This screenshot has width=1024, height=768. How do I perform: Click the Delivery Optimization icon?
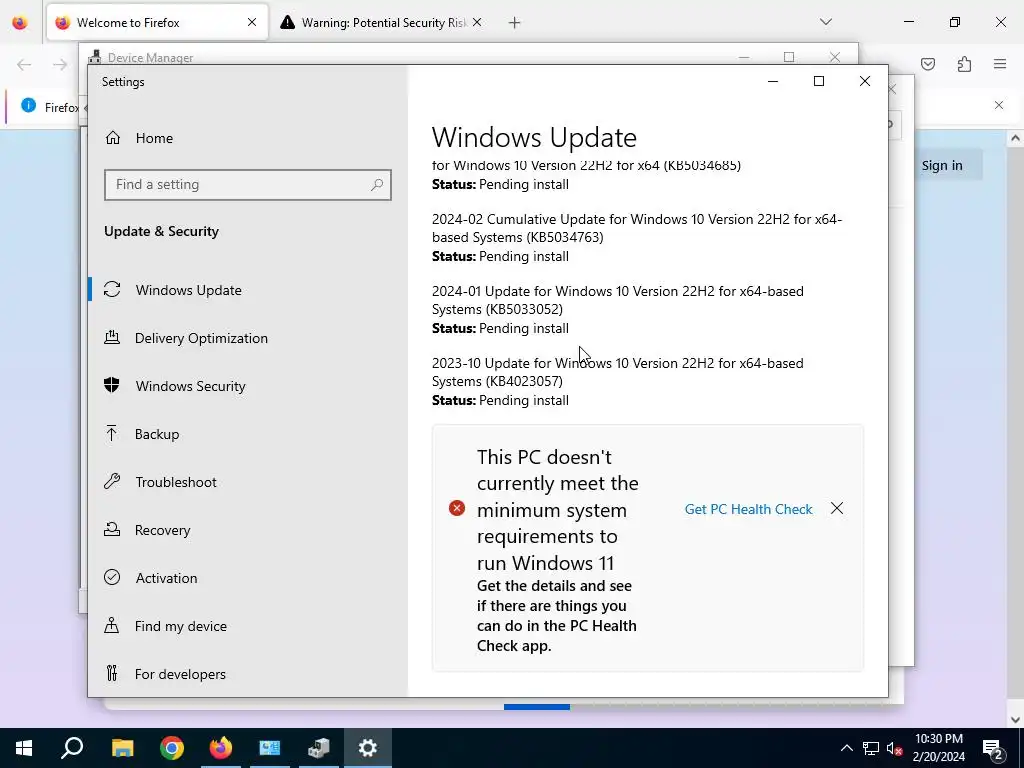(112, 337)
